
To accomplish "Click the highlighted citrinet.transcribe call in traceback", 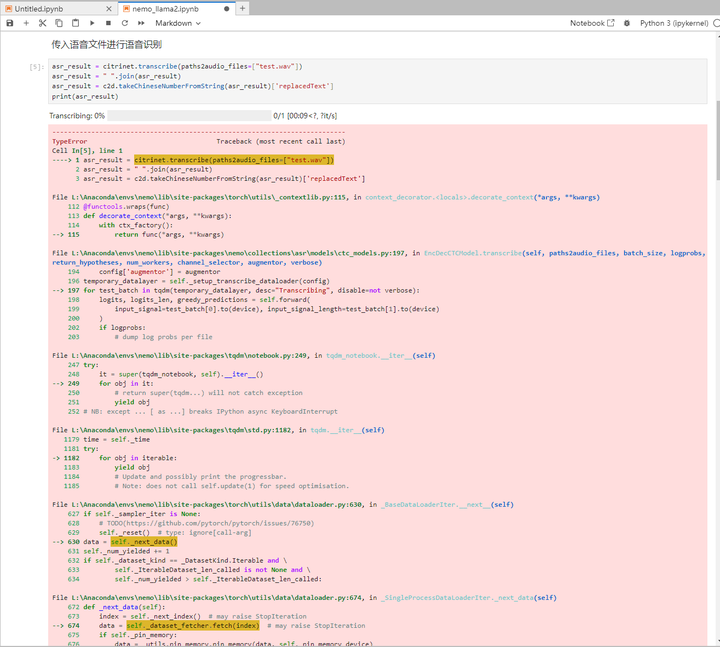I will tap(234, 160).
